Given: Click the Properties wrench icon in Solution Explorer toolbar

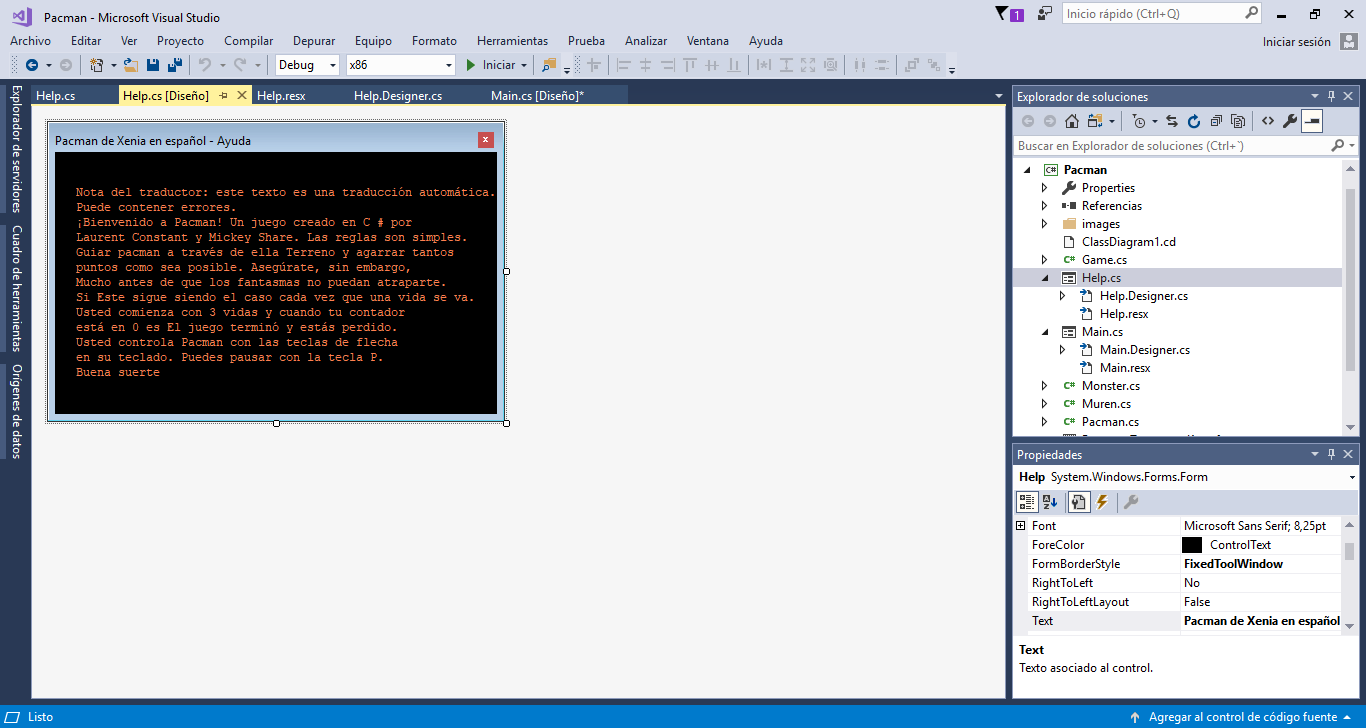Looking at the screenshot, I should [x=1288, y=120].
